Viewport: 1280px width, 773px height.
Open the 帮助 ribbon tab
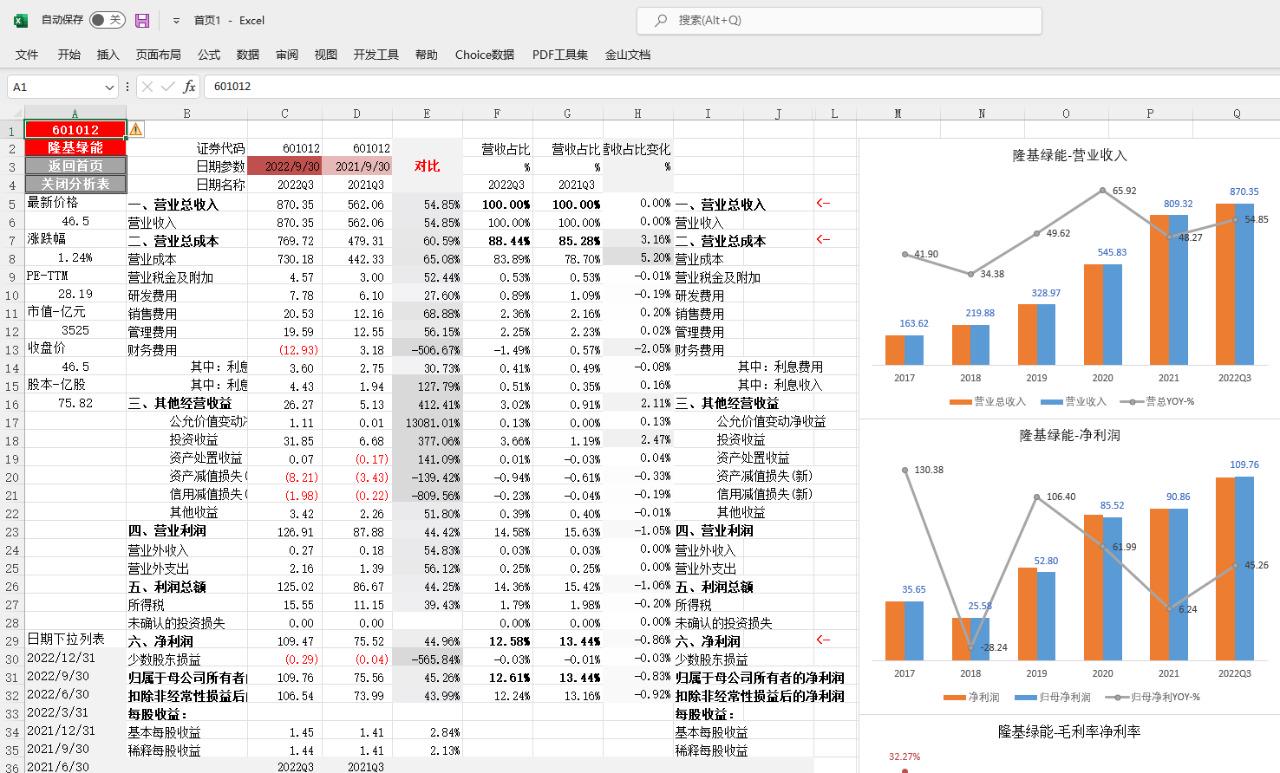pyautogui.click(x=426, y=55)
